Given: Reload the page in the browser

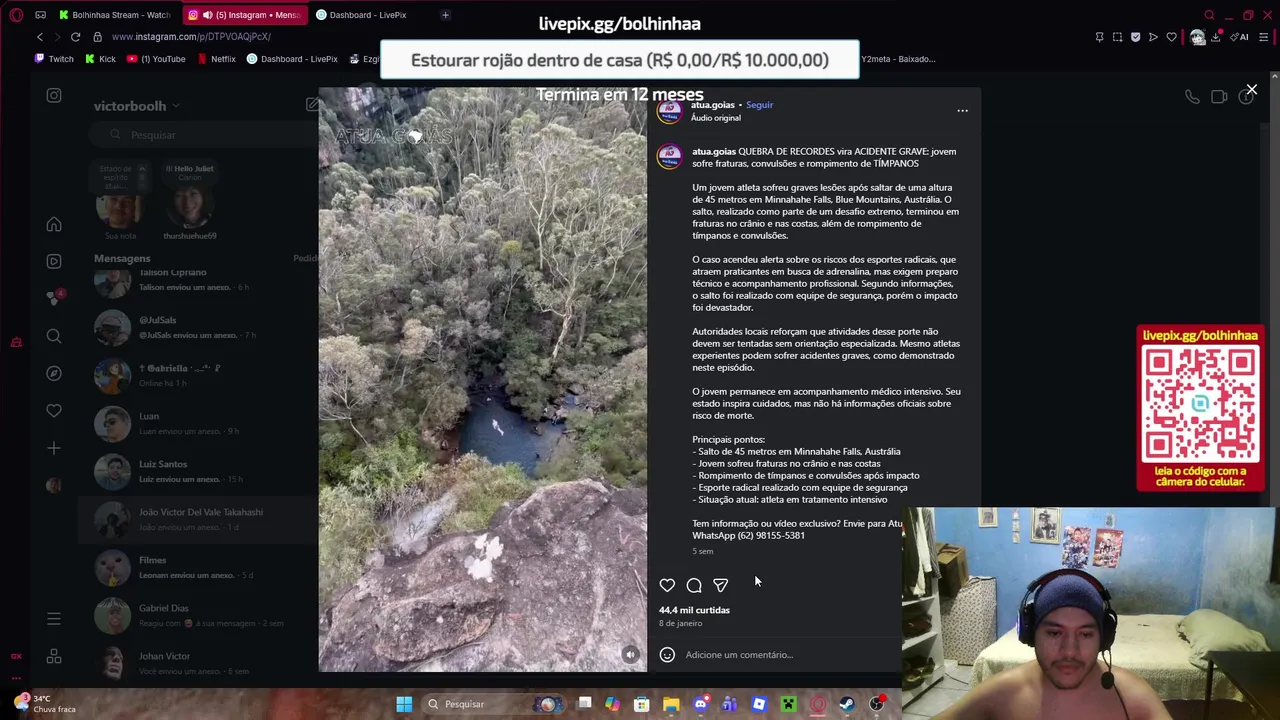Looking at the screenshot, I should tap(75, 37).
